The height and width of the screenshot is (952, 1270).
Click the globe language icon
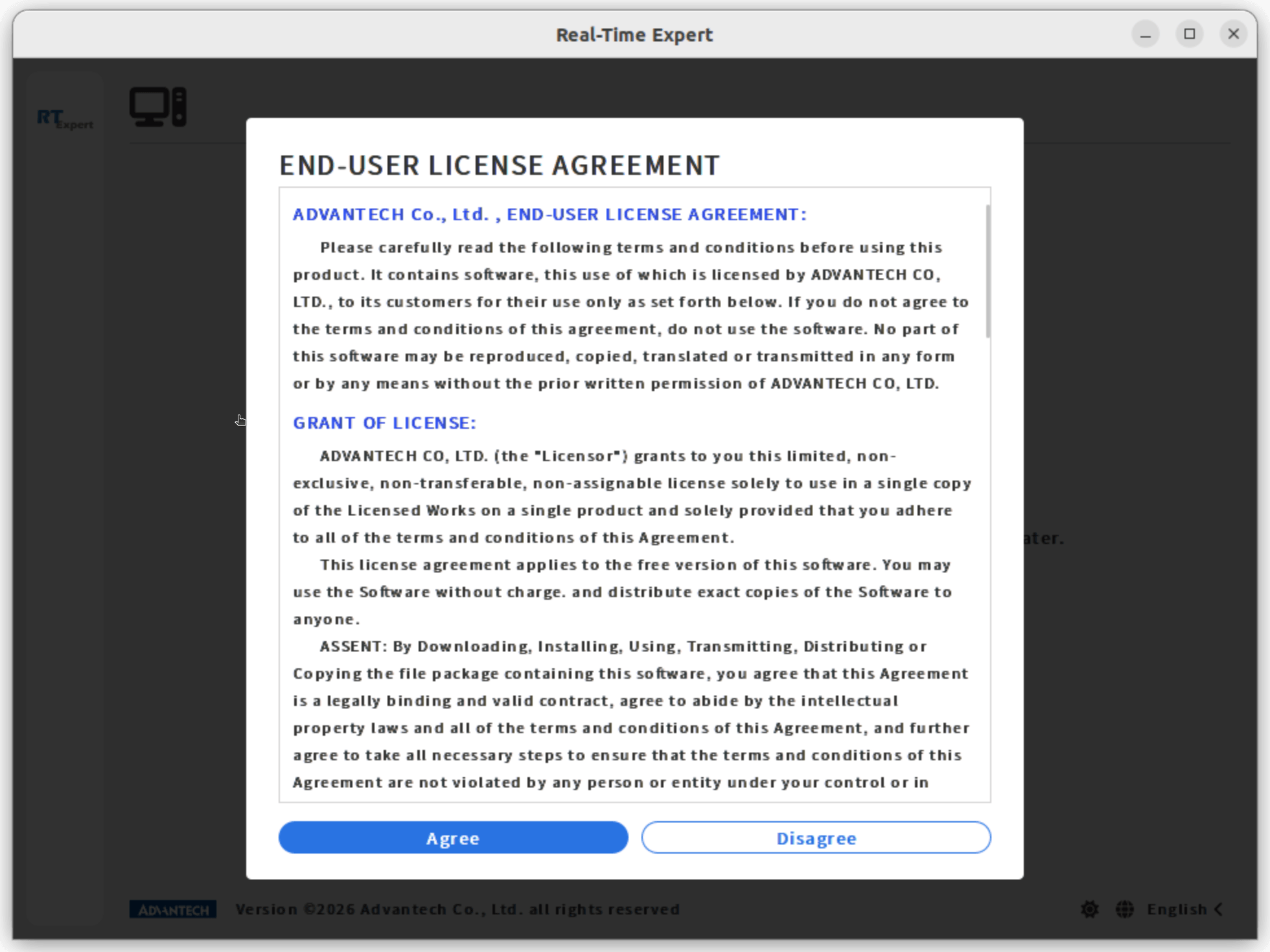pos(1125,909)
